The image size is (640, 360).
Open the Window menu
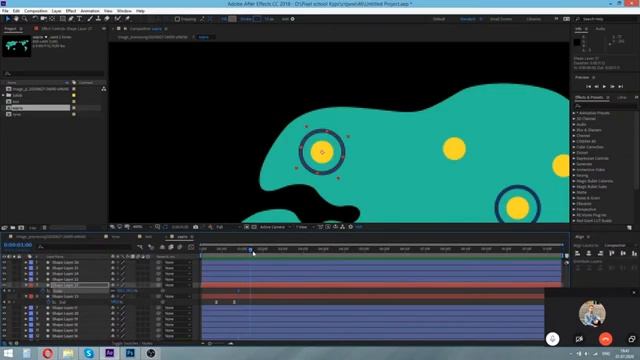coord(124,11)
